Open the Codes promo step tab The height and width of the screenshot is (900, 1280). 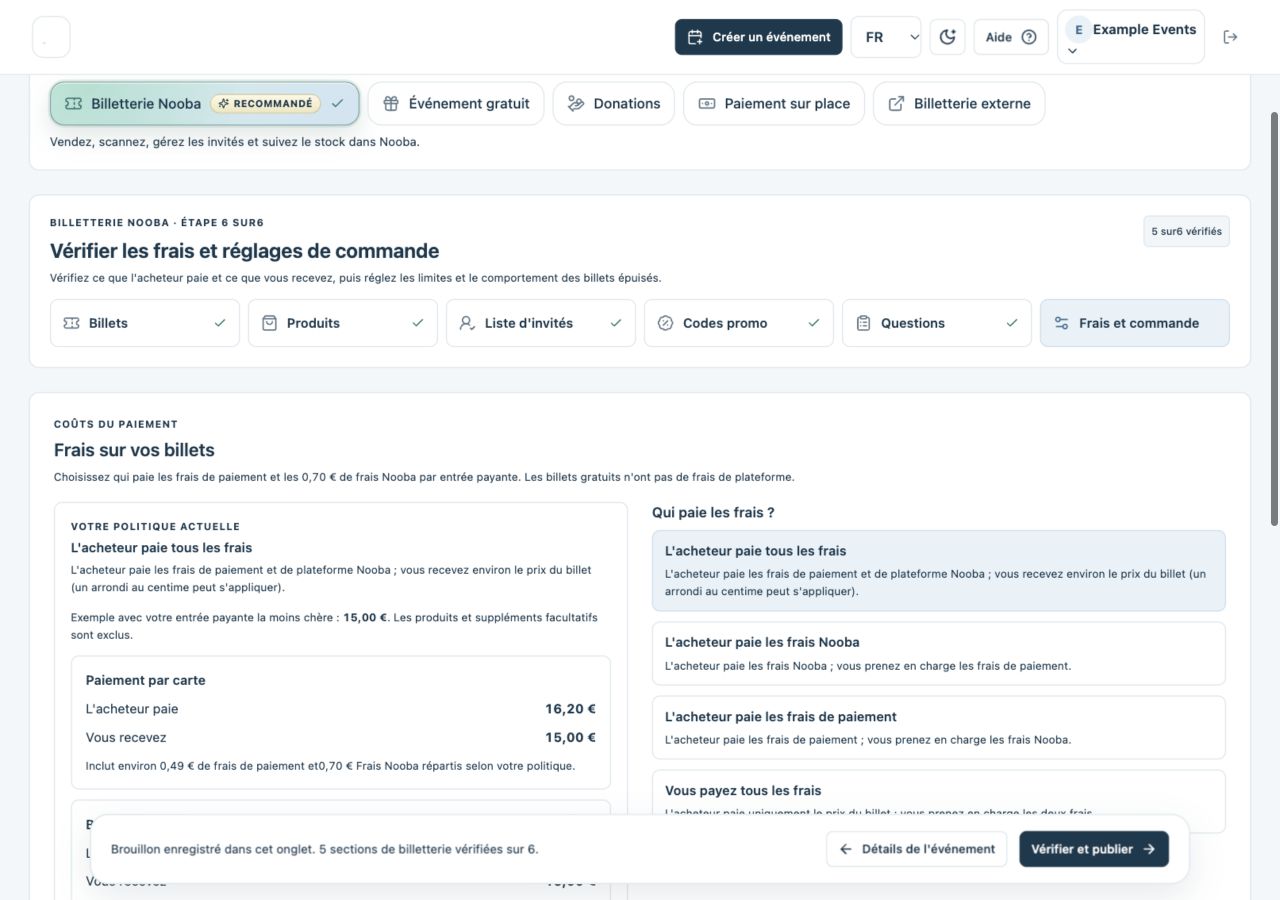[738, 323]
